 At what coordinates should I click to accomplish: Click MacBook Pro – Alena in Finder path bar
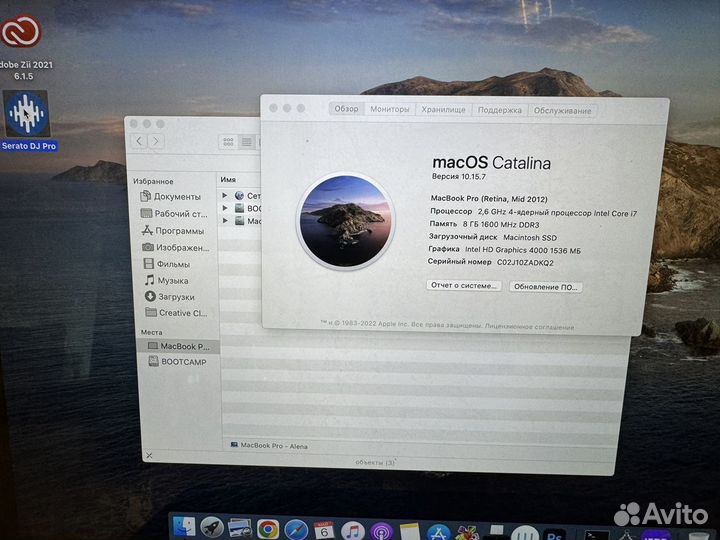click(x=269, y=445)
